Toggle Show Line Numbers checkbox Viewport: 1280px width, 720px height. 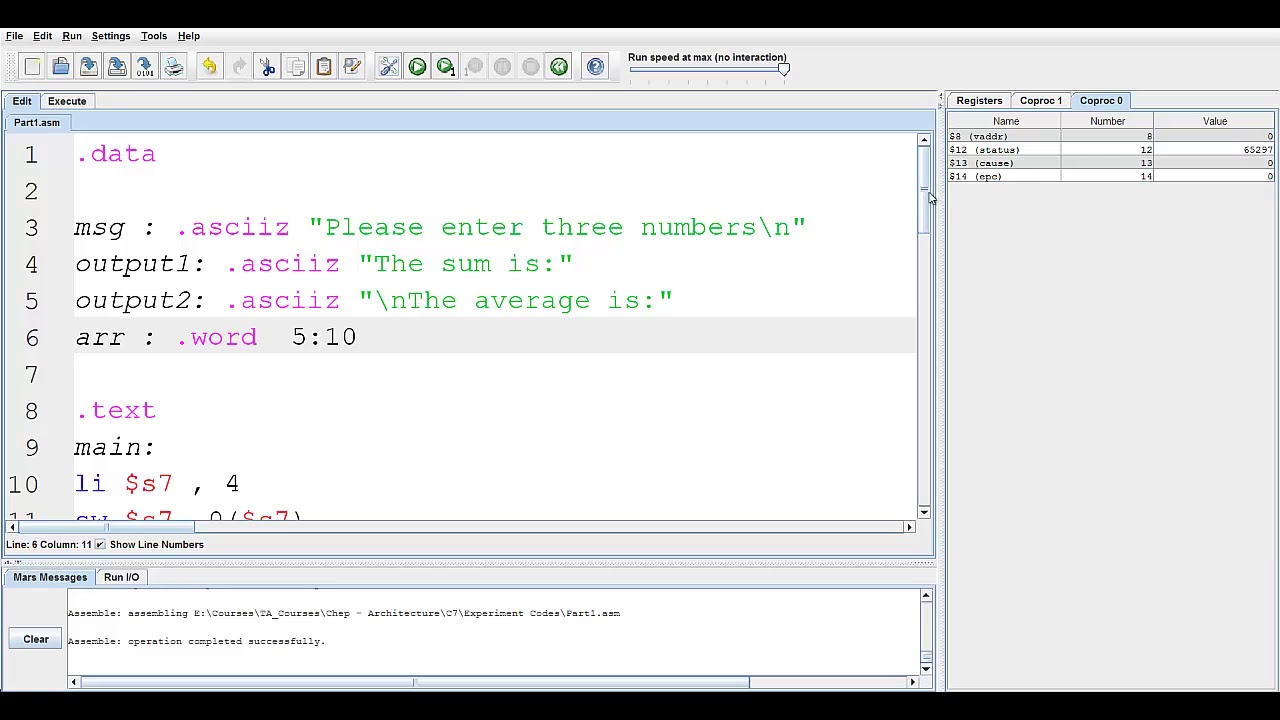point(100,545)
